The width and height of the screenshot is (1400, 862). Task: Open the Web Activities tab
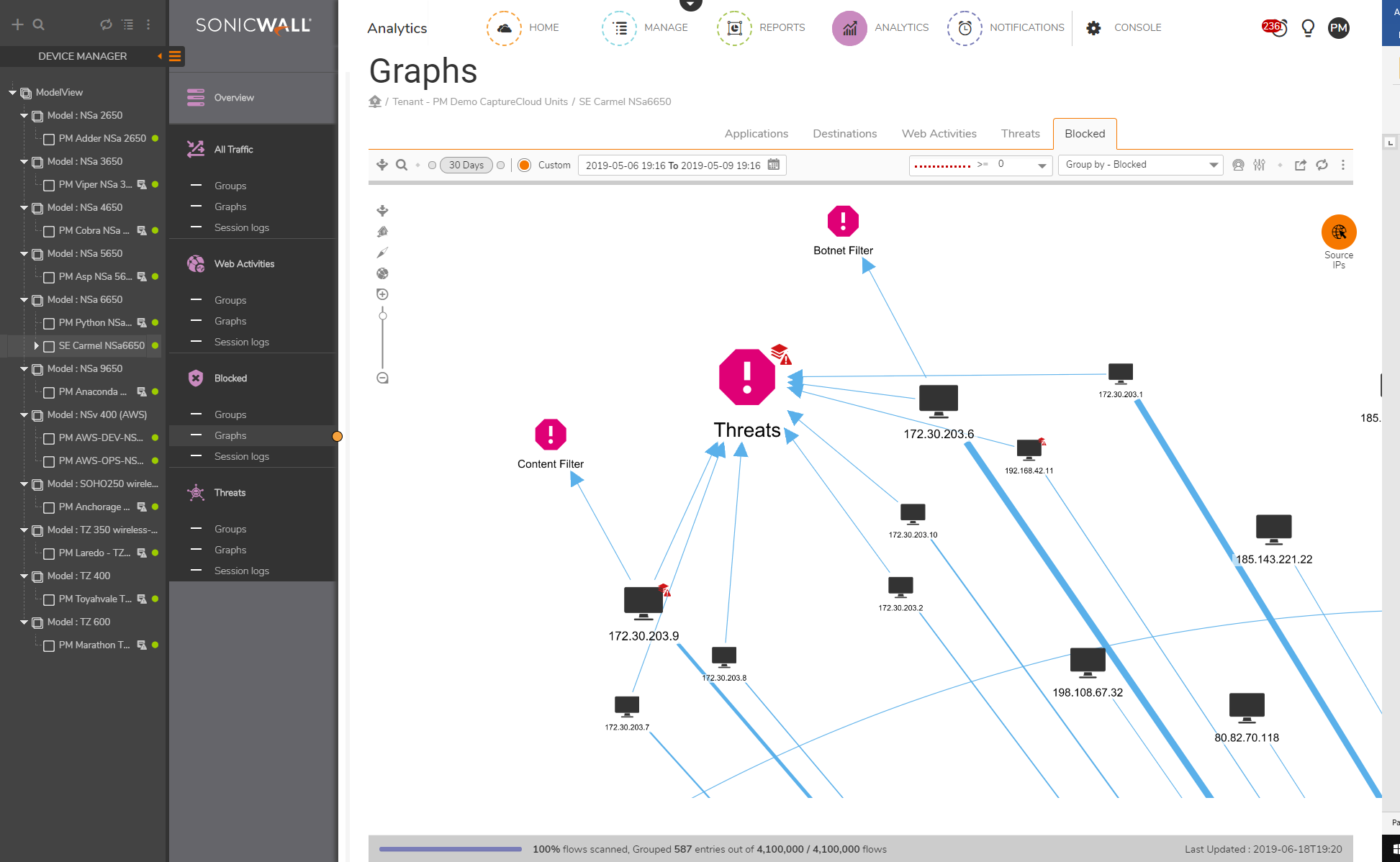(939, 134)
